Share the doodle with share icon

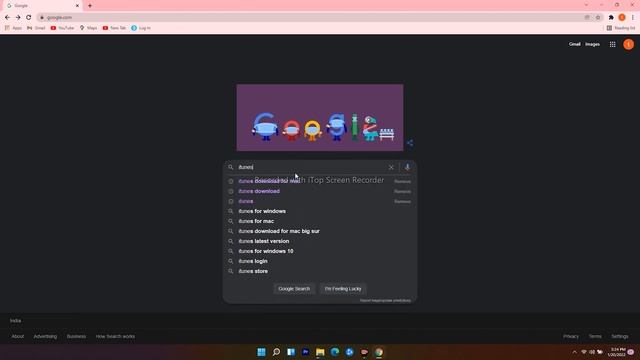[410, 143]
